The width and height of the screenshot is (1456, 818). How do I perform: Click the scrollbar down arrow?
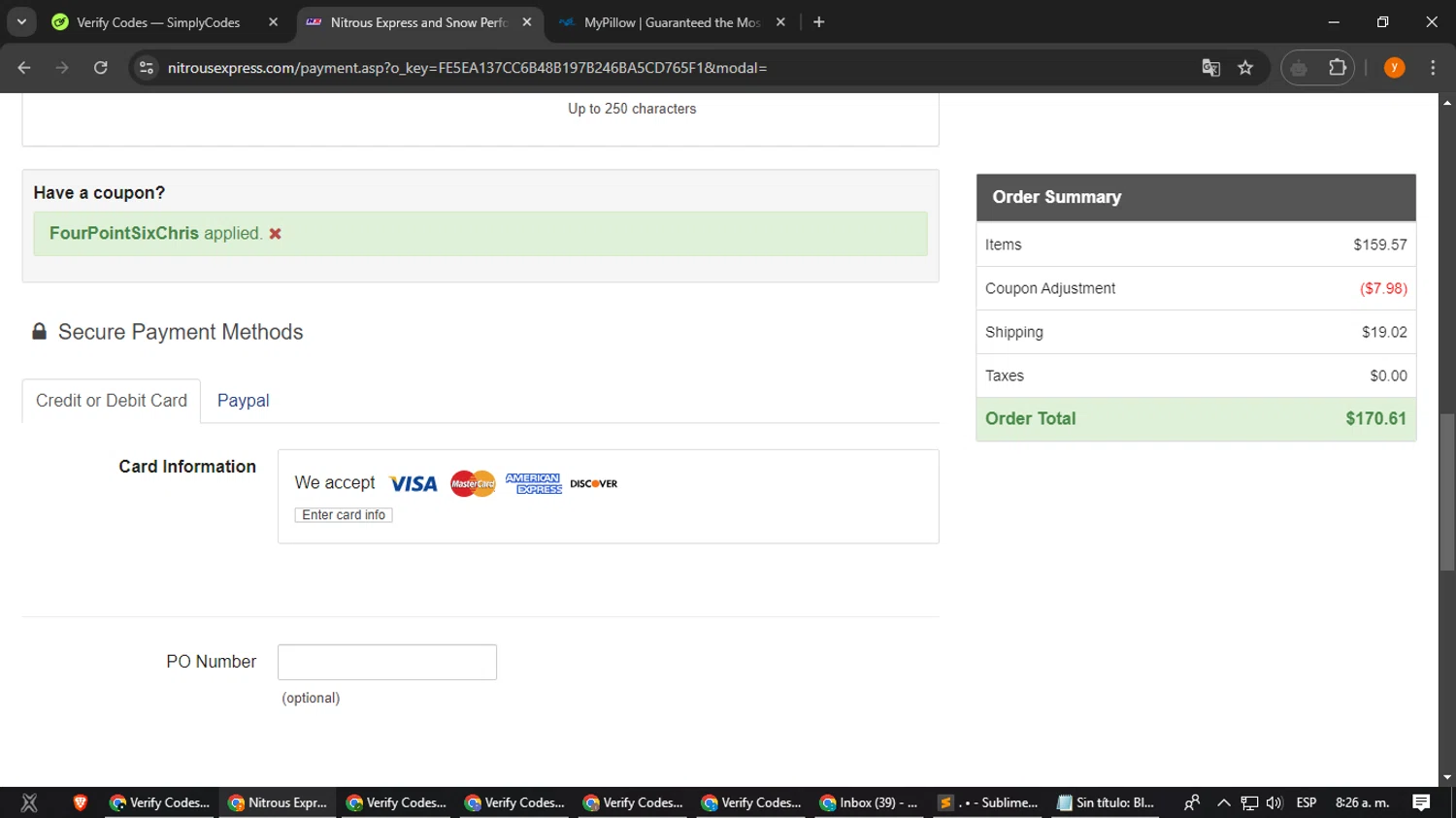click(x=1447, y=778)
